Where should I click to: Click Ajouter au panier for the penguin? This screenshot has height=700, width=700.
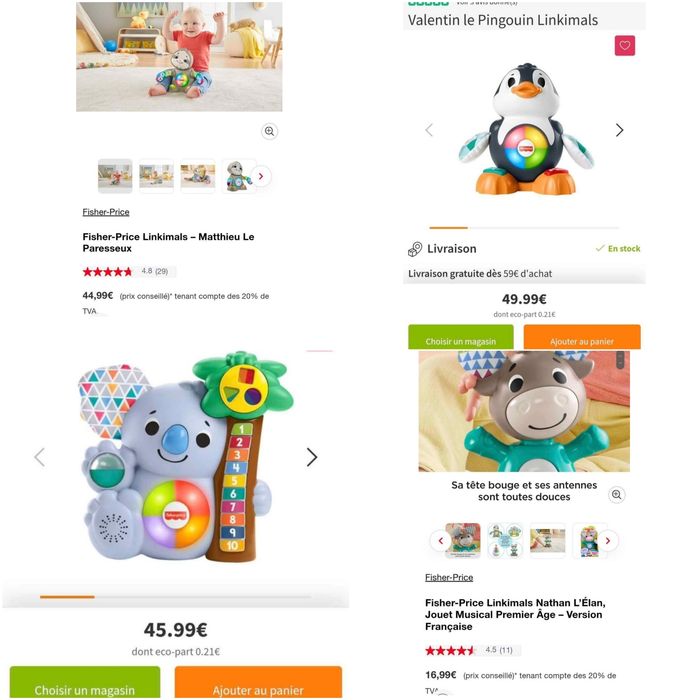[x=582, y=338]
